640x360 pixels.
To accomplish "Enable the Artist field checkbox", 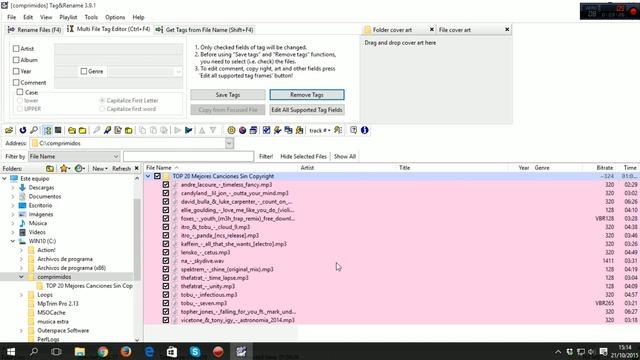I will point(16,49).
